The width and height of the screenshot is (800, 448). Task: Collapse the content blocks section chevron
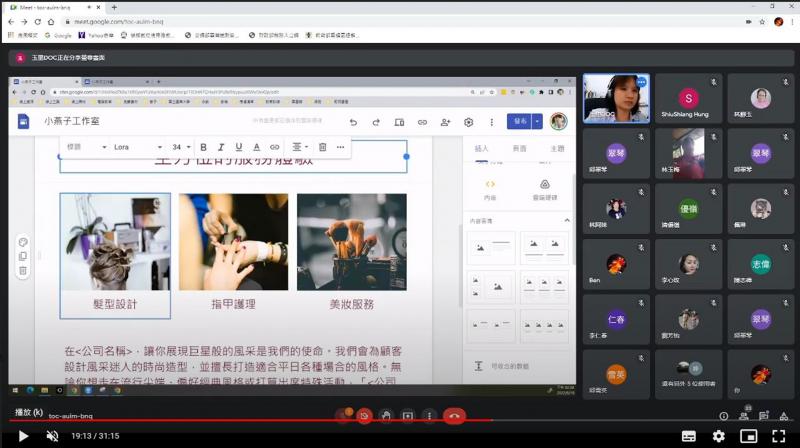(x=567, y=220)
